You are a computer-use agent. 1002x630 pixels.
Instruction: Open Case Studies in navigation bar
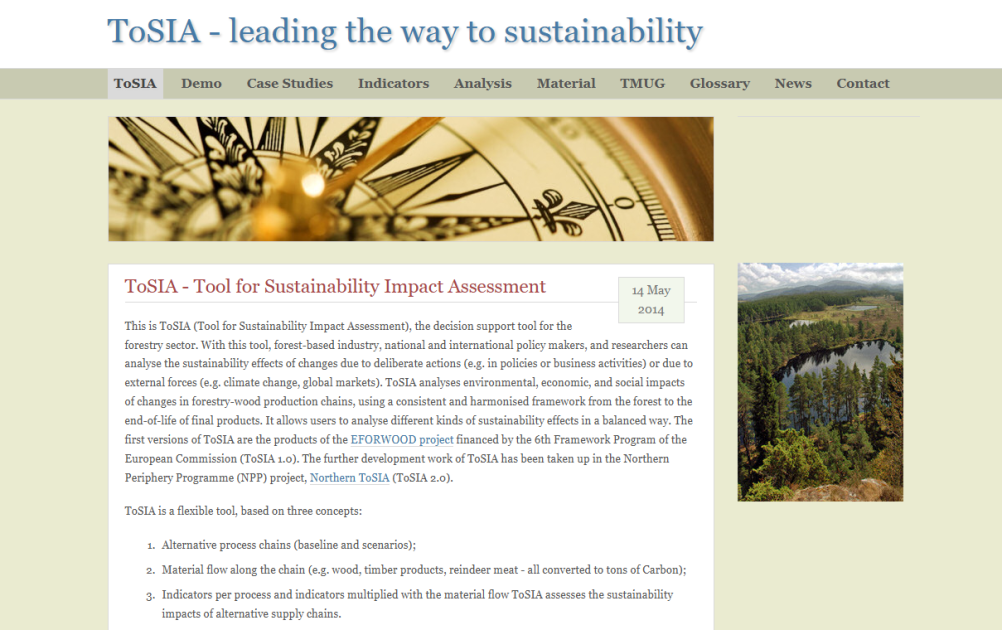click(289, 84)
